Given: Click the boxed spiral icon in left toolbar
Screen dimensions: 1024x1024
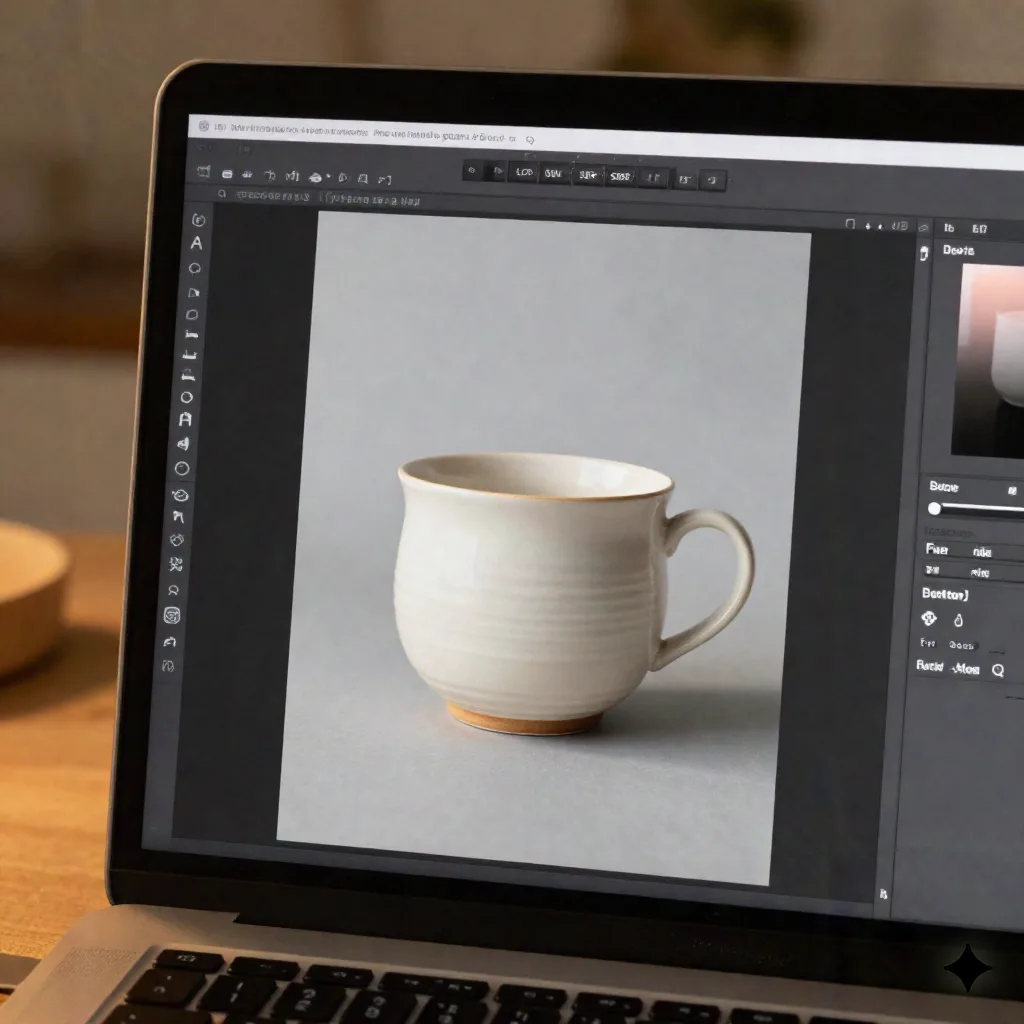Looking at the screenshot, I should pos(172,615).
